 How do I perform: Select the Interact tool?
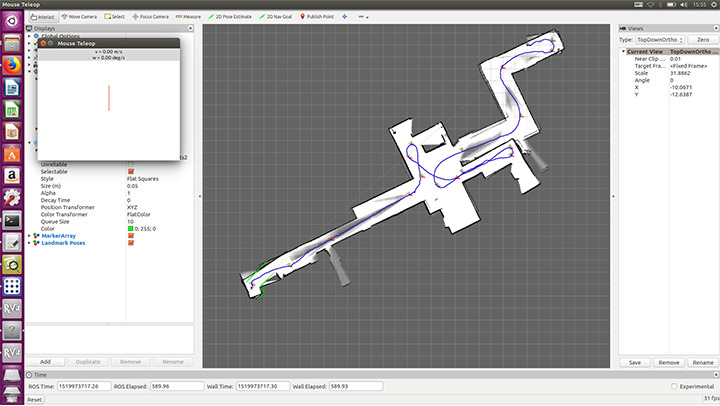coord(44,16)
